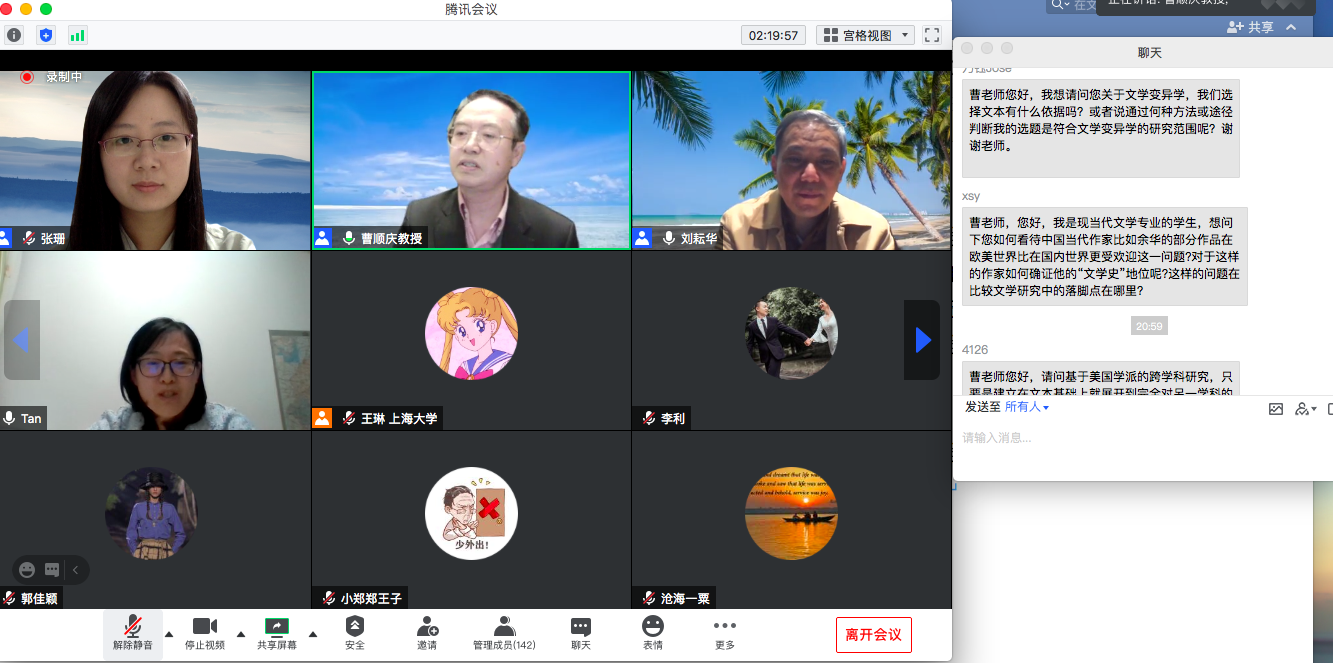Enter fullscreen mode via top-right icon
Viewport: 1333px width, 663px height.
(x=932, y=35)
